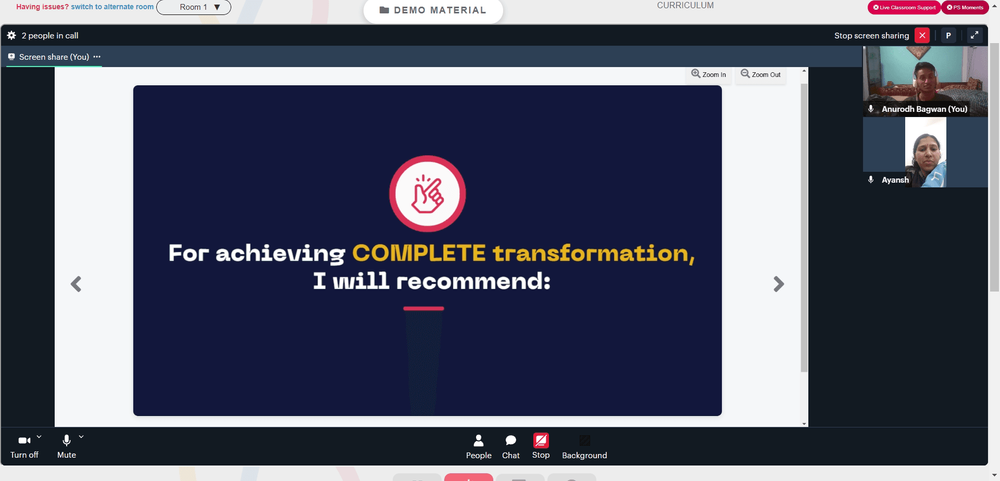1000x481 pixels.
Task: Click the '2 people in call' text
Action: pos(50,36)
